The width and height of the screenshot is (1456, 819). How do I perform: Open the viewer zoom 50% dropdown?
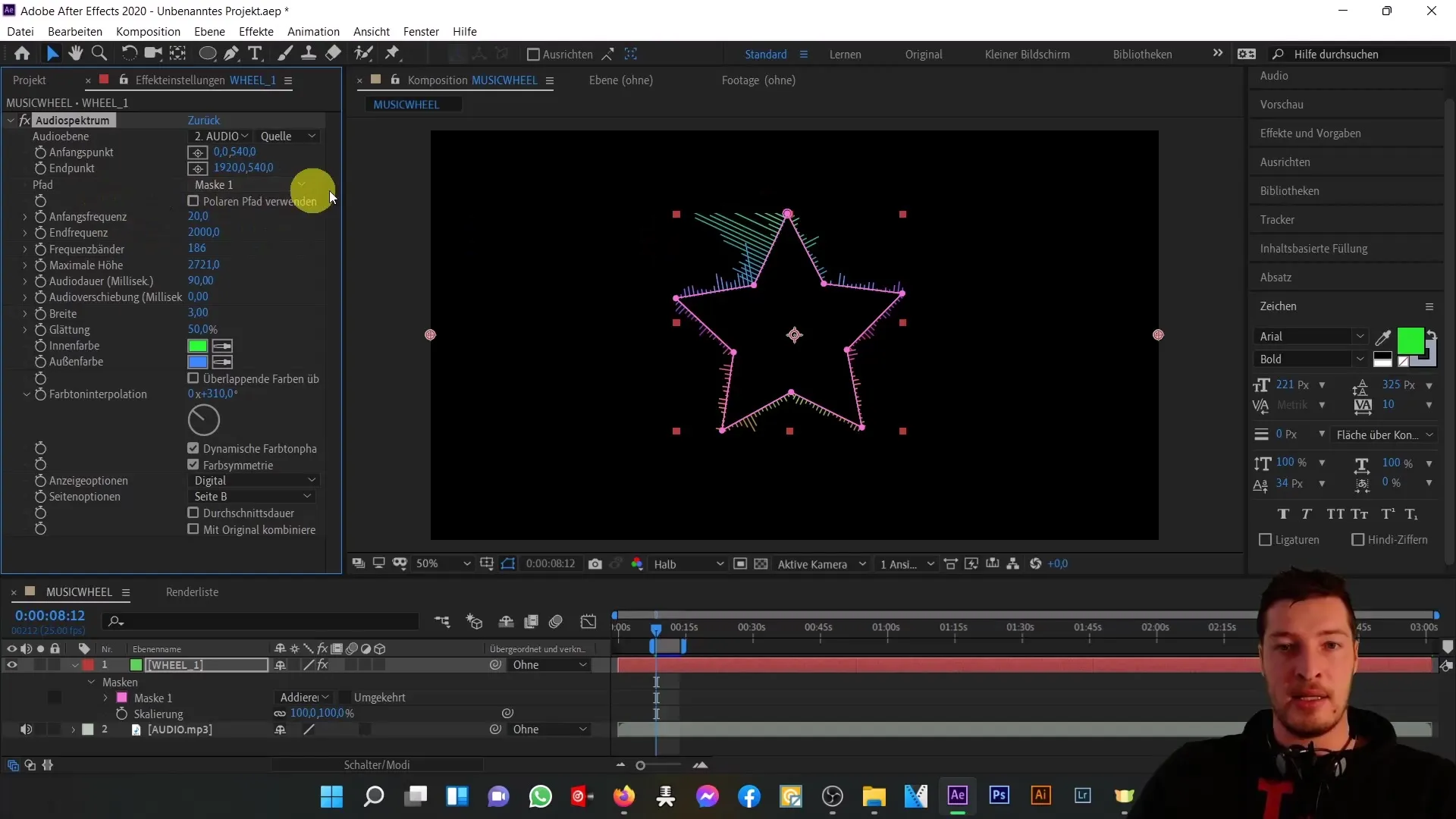[443, 564]
